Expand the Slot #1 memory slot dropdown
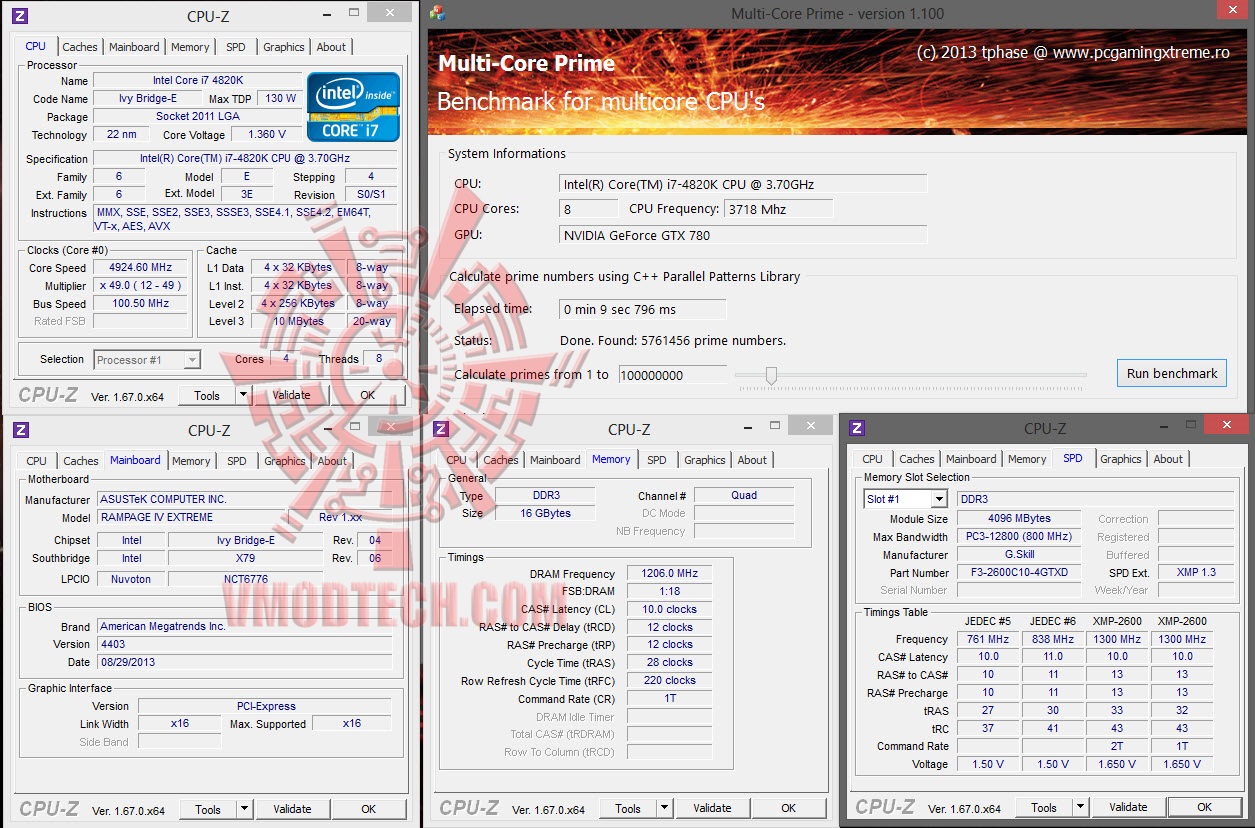This screenshot has height=828, width=1255. click(x=938, y=499)
